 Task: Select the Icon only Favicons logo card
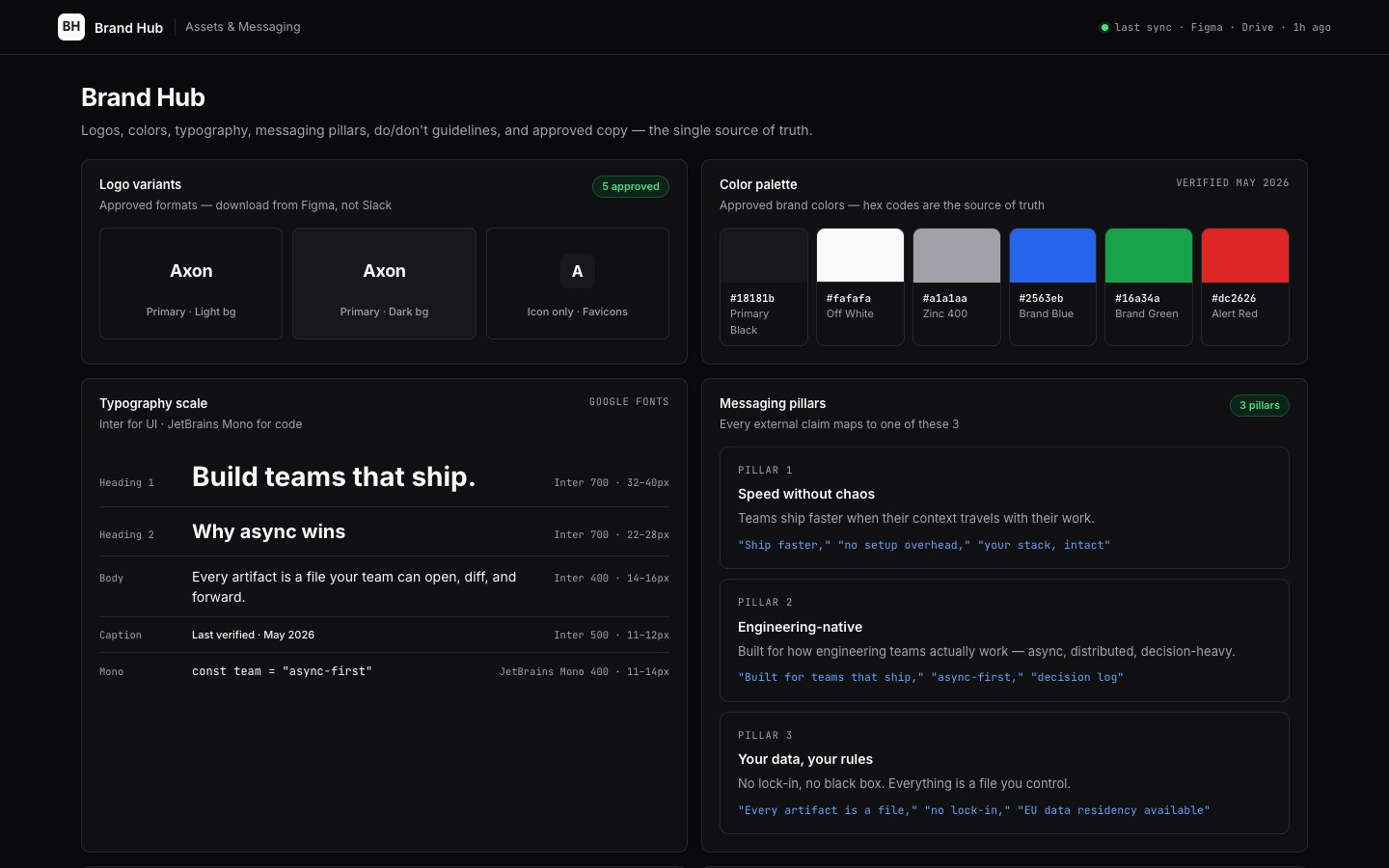578,284
